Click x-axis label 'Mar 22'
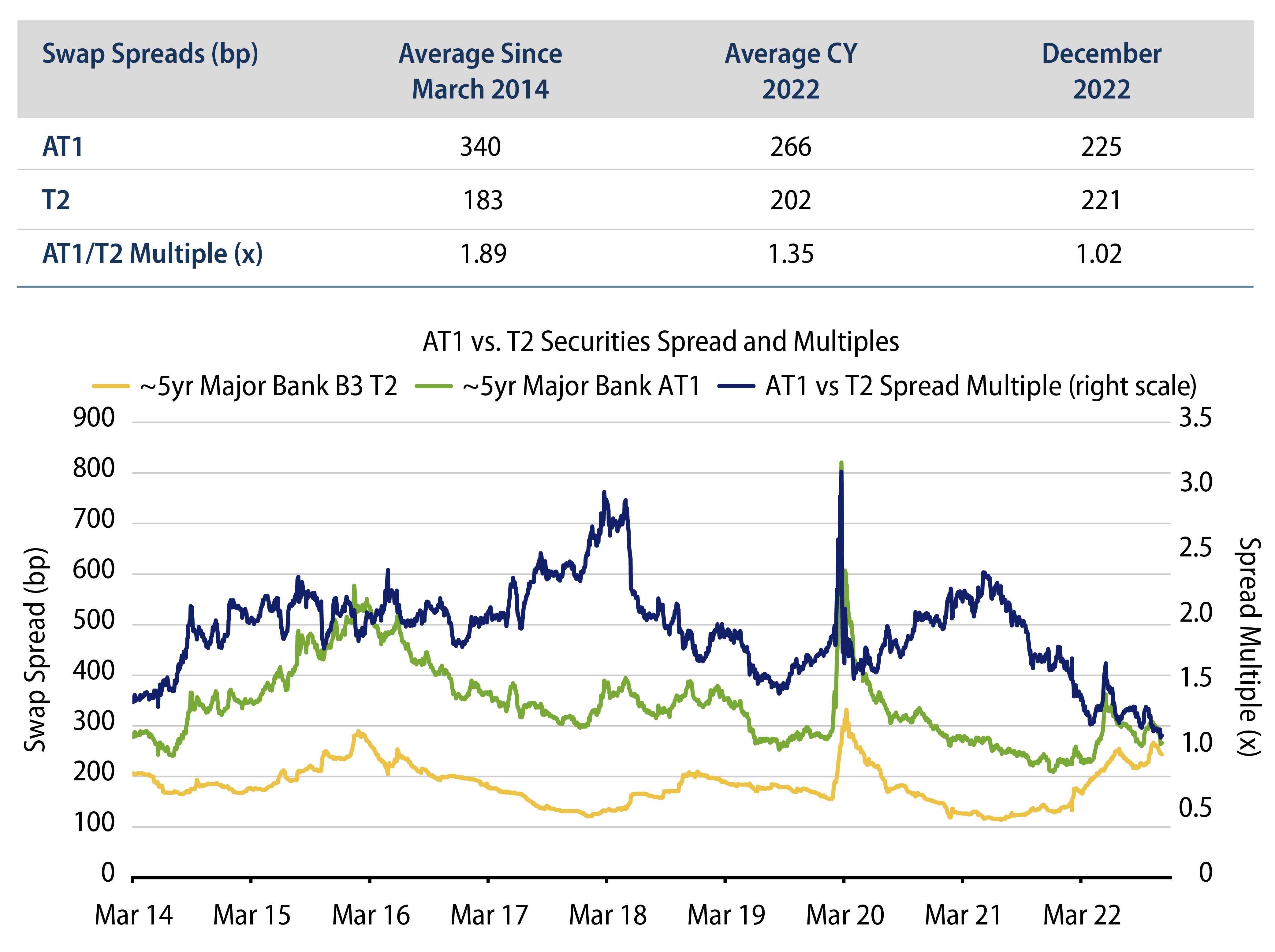 click(x=1082, y=915)
